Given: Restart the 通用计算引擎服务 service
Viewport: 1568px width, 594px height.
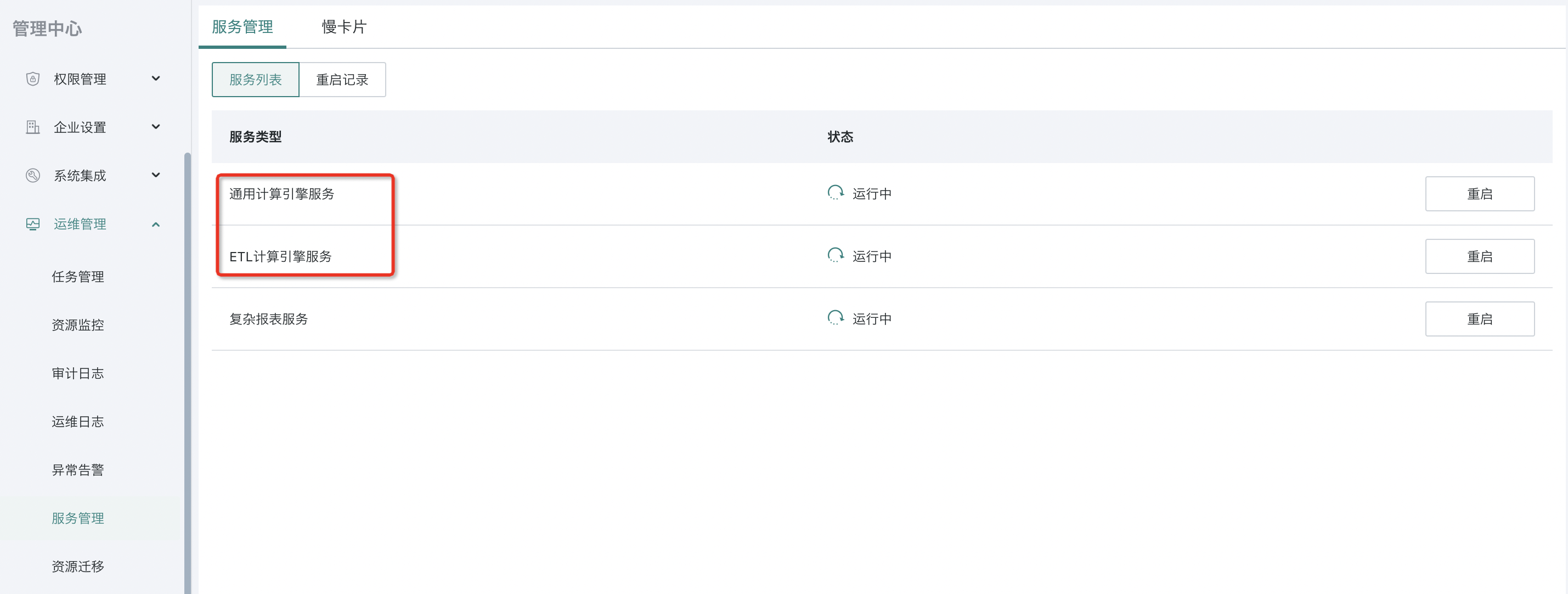Looking at the screenshot, I should pos(1480,194).
